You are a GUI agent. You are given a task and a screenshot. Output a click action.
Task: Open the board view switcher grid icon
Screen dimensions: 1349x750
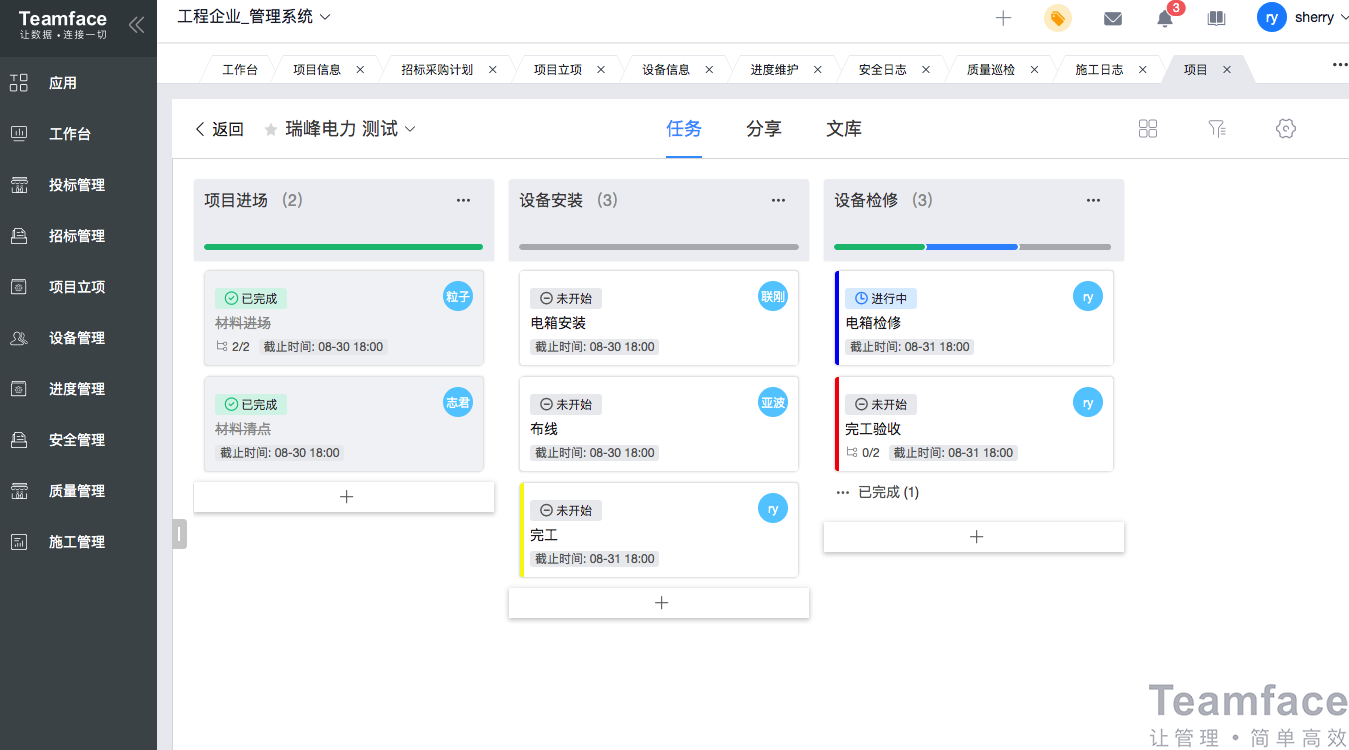(x=1147, y=128)
